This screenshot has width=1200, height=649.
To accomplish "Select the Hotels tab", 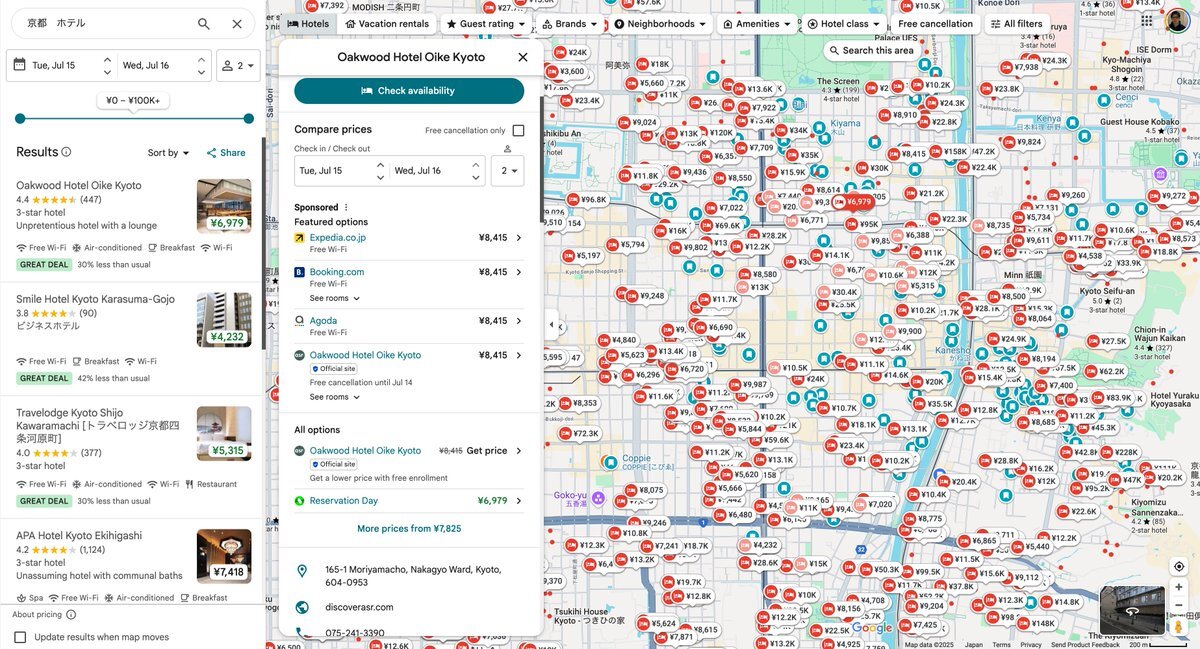I will pos(308,24).
